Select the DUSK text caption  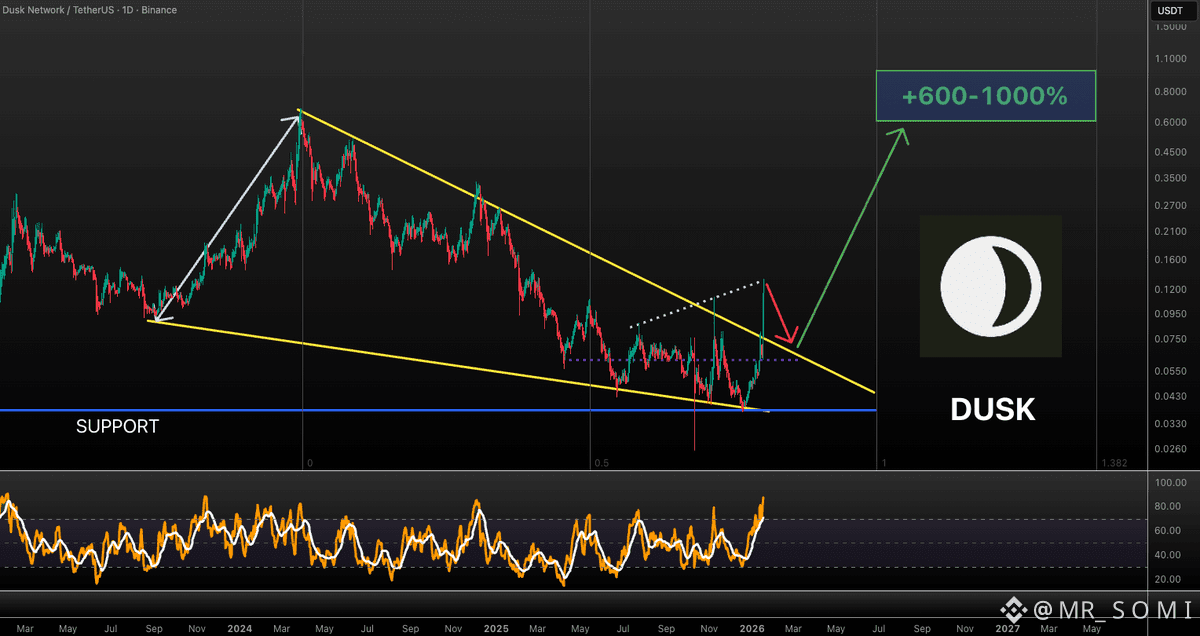(991, 409)
